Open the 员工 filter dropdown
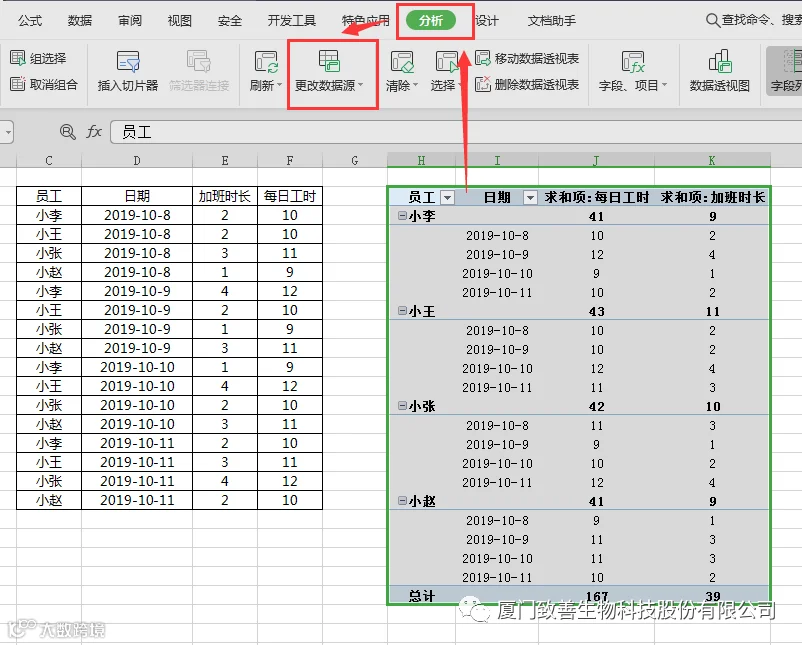 (447, 197)
